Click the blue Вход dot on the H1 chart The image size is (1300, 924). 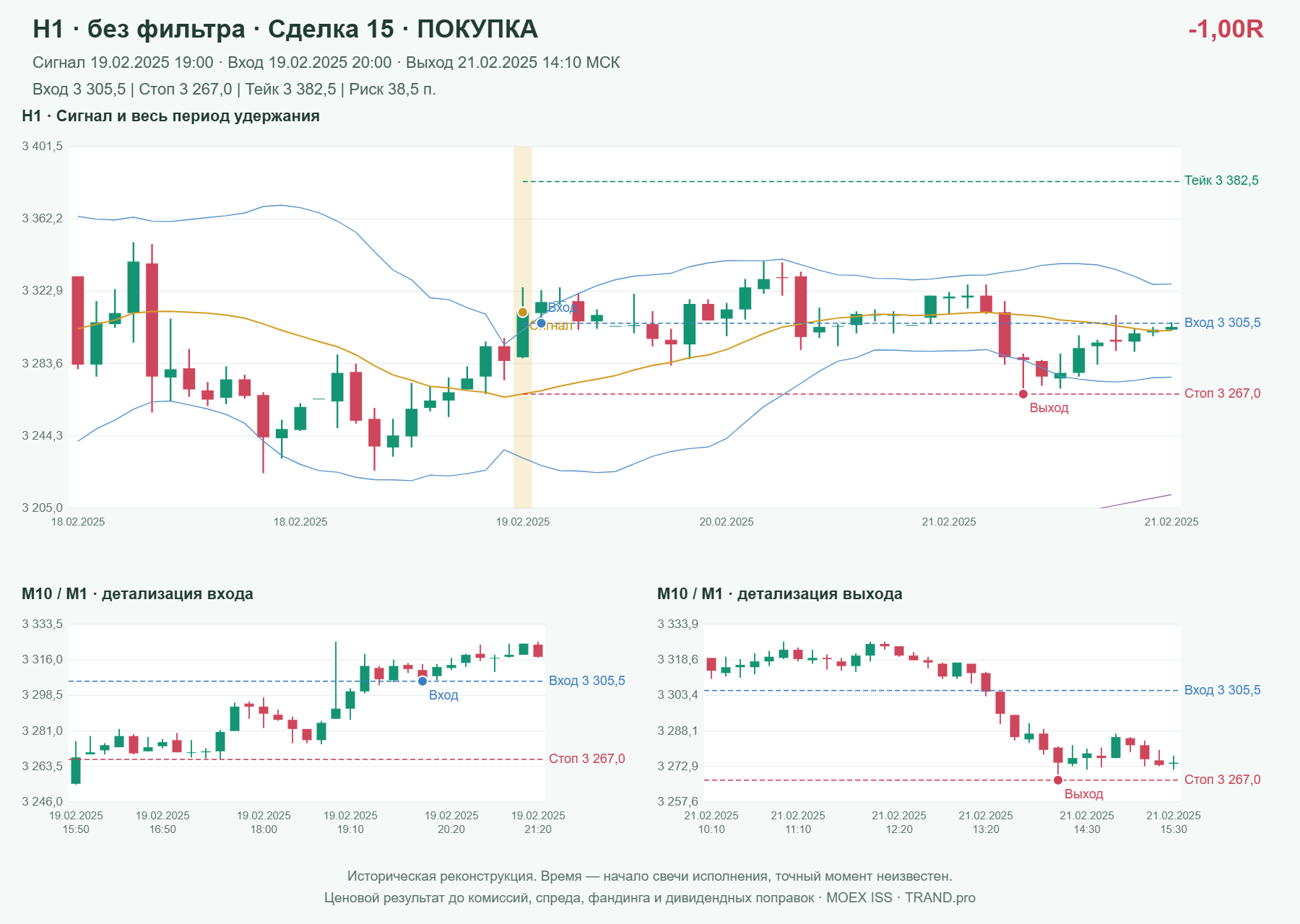(x=541, y=323)
